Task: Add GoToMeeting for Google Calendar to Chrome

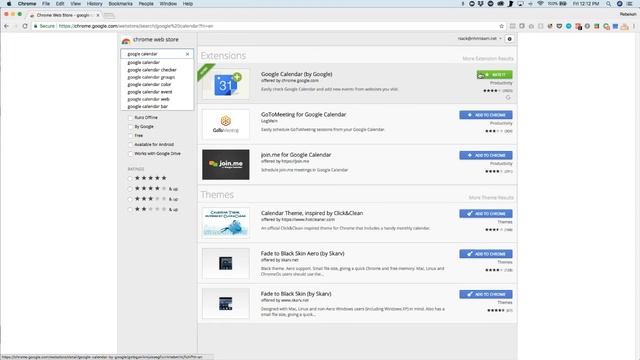Action: coord(486,115)
